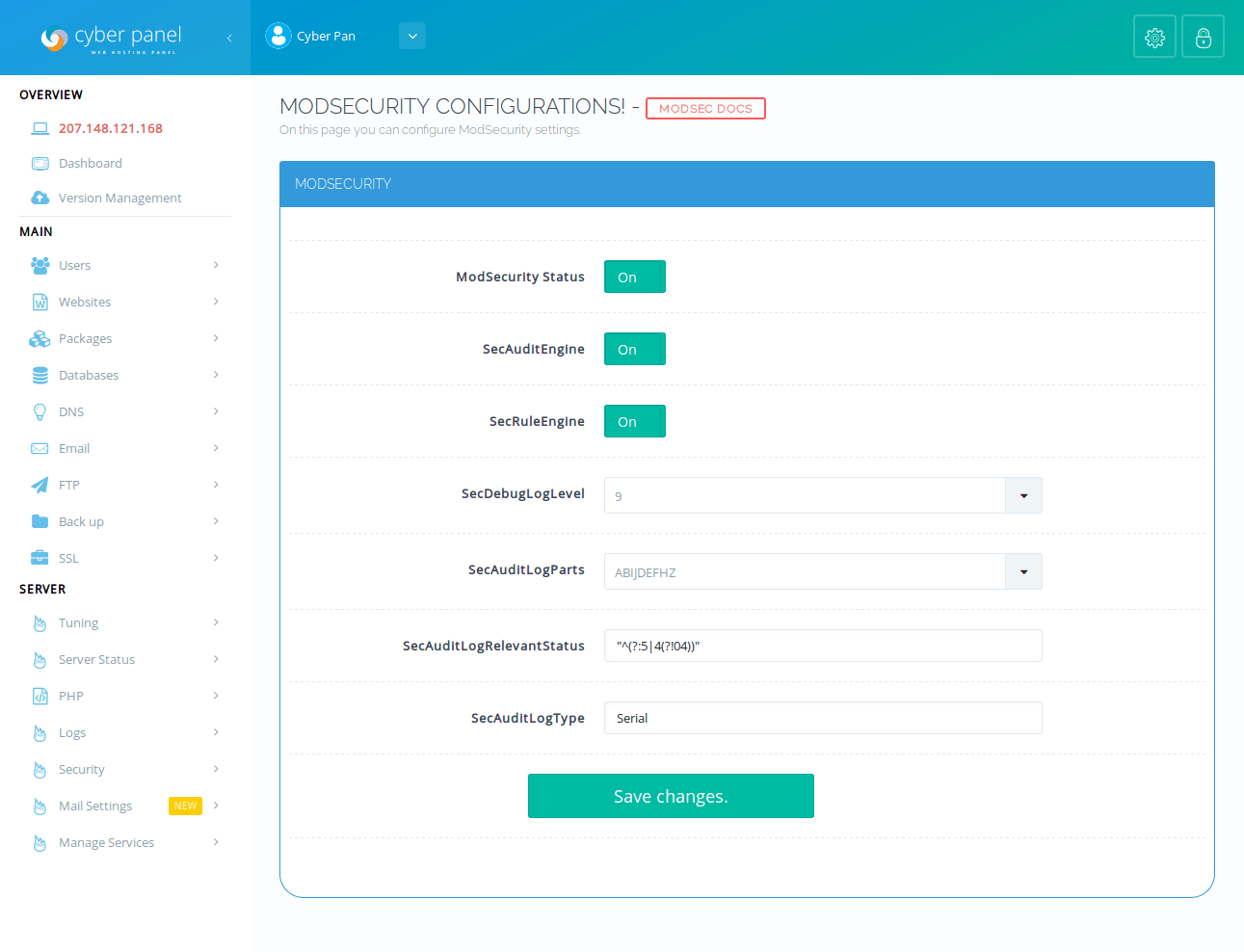The image size is (1244, 952).
Task: Click the MODSECURITY panel header
Action: coord(747,184)
